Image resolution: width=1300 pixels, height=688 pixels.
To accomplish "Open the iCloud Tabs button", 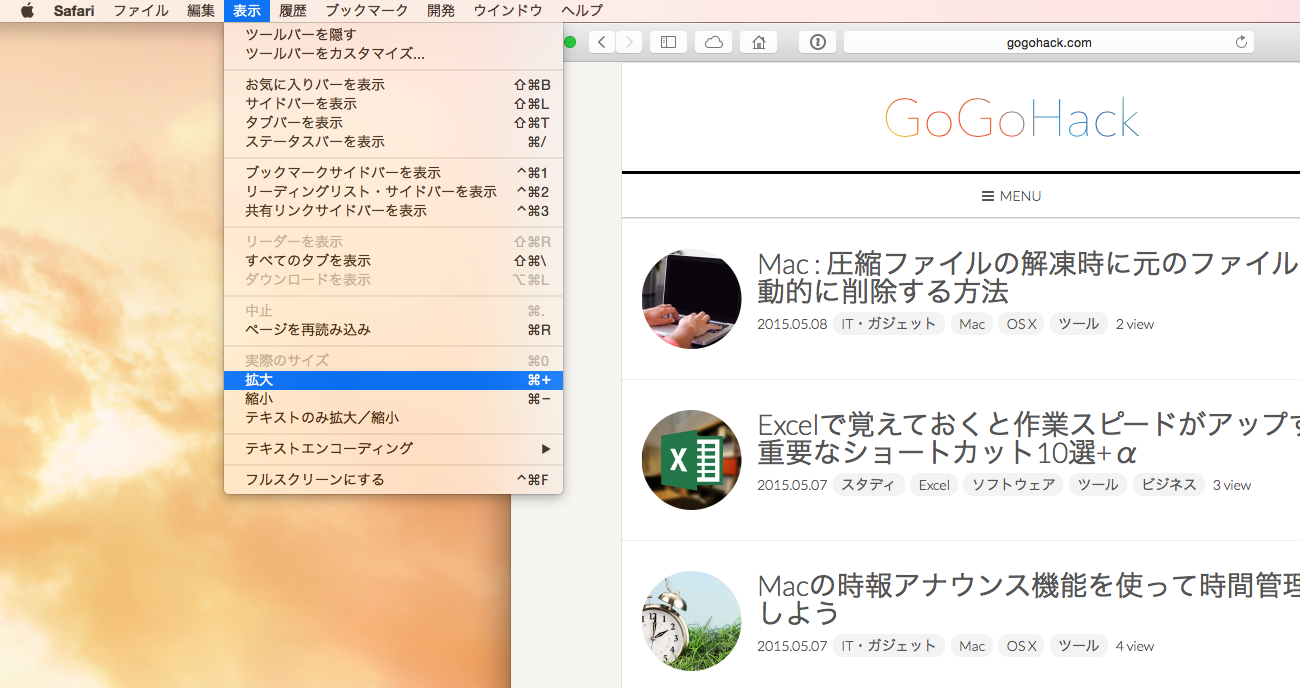I will [x=713, y=42].
